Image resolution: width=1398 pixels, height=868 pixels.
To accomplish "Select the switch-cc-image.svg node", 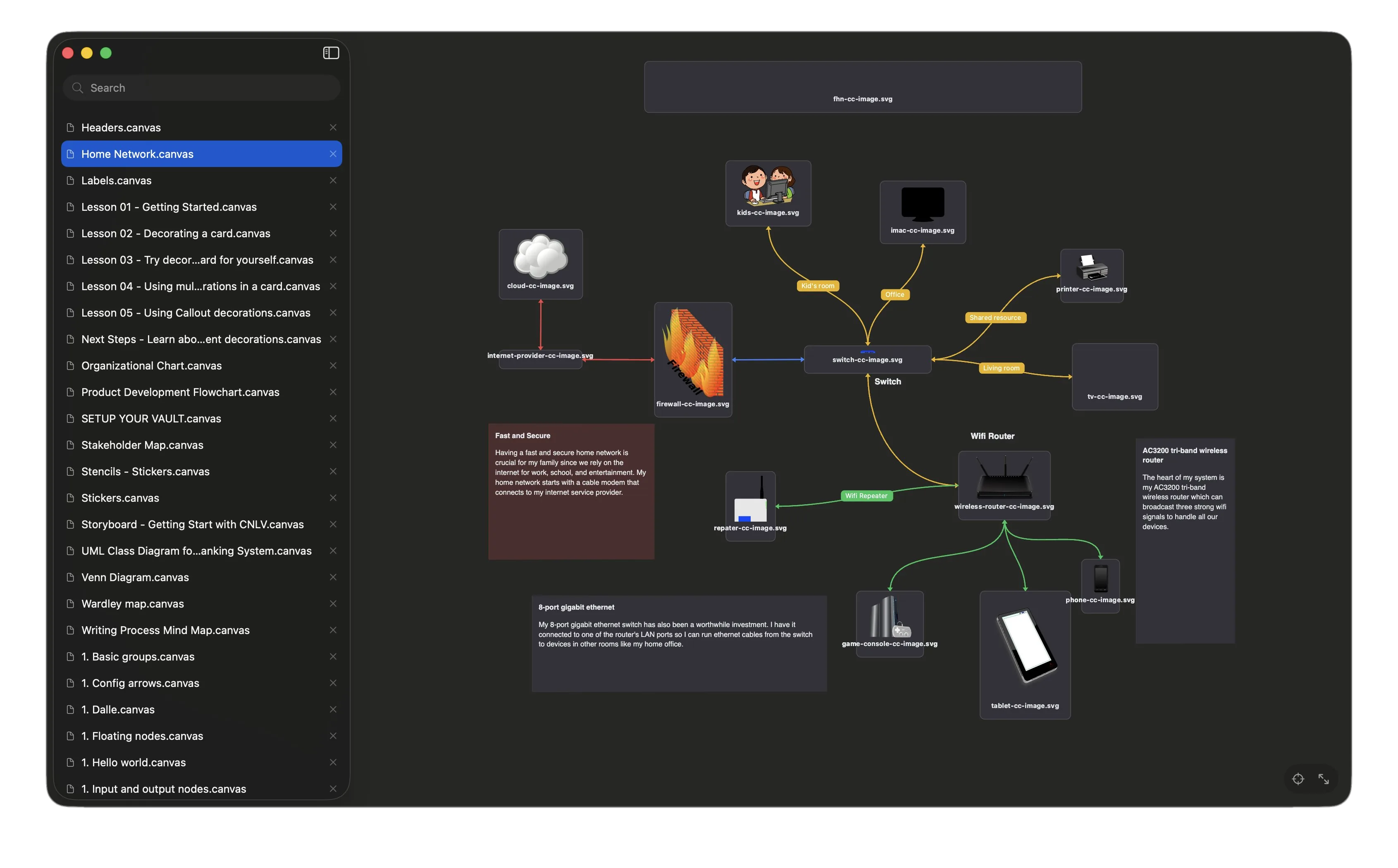I will click(868, 359).
